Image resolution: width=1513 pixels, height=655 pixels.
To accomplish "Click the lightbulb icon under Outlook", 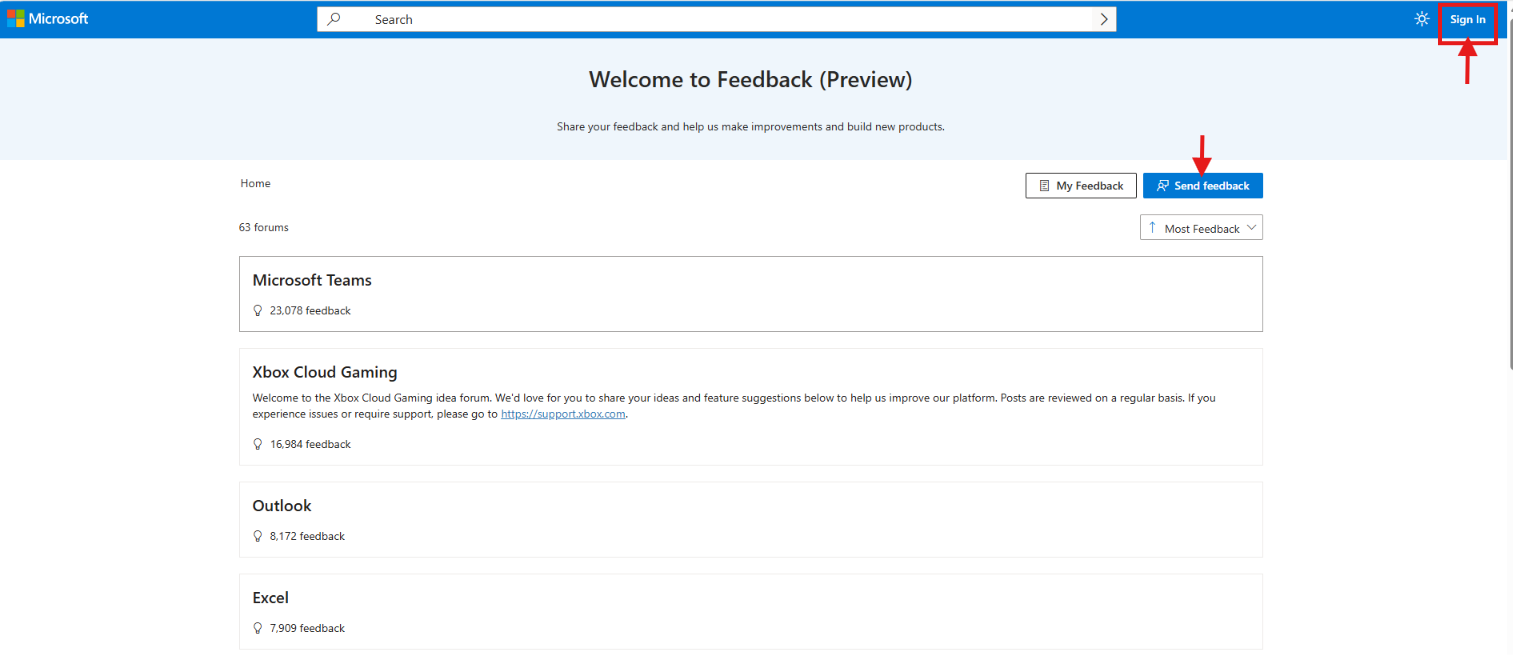I will 258,536.
